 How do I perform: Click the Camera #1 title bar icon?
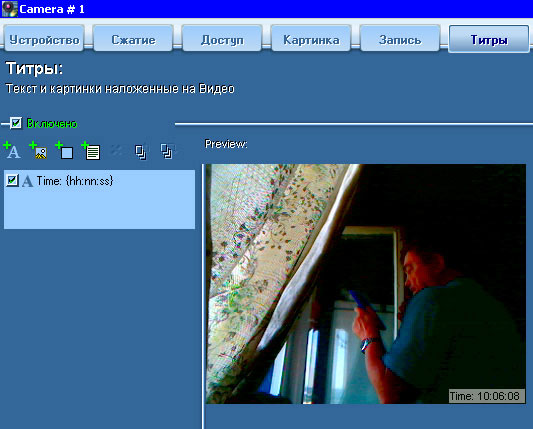pyautogui.click(x=10, y=9)
